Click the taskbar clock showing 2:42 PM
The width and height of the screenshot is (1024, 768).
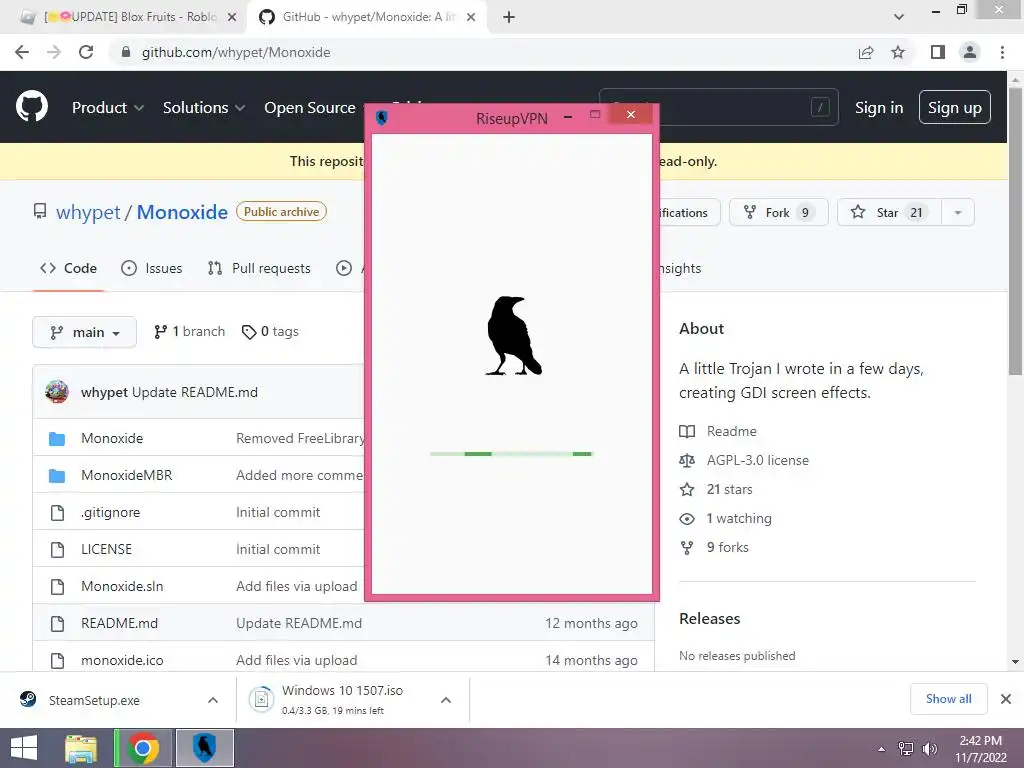(x=981, y=749)
